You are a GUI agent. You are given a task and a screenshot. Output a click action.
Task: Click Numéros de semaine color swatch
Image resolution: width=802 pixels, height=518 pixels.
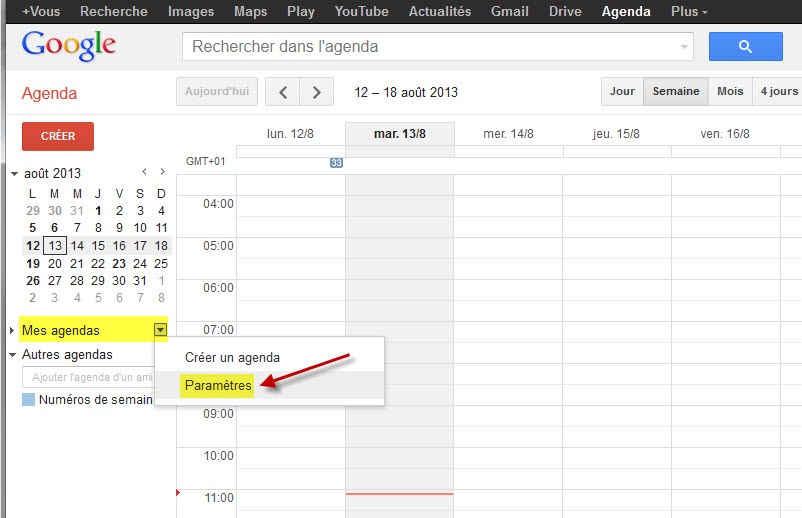click(x=28, y=399)
